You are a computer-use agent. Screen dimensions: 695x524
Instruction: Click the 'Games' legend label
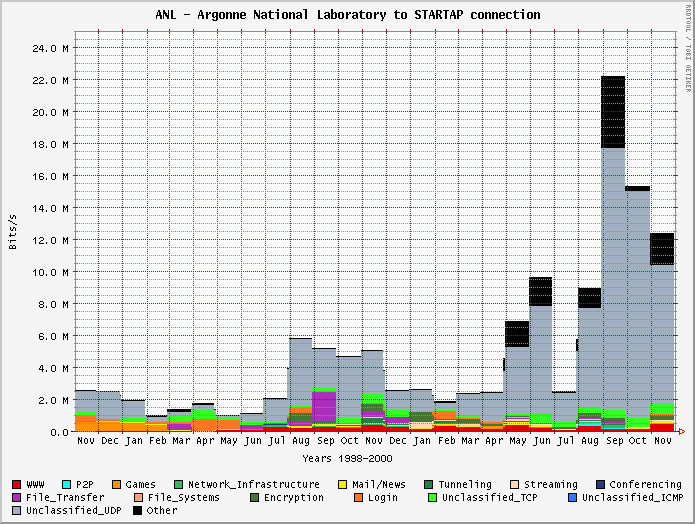(x=141, y=485)
